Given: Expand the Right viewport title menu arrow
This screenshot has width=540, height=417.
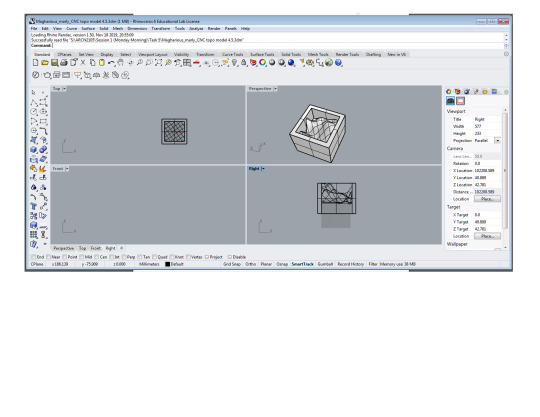Looking at the screenshot, I should (263, 169).
